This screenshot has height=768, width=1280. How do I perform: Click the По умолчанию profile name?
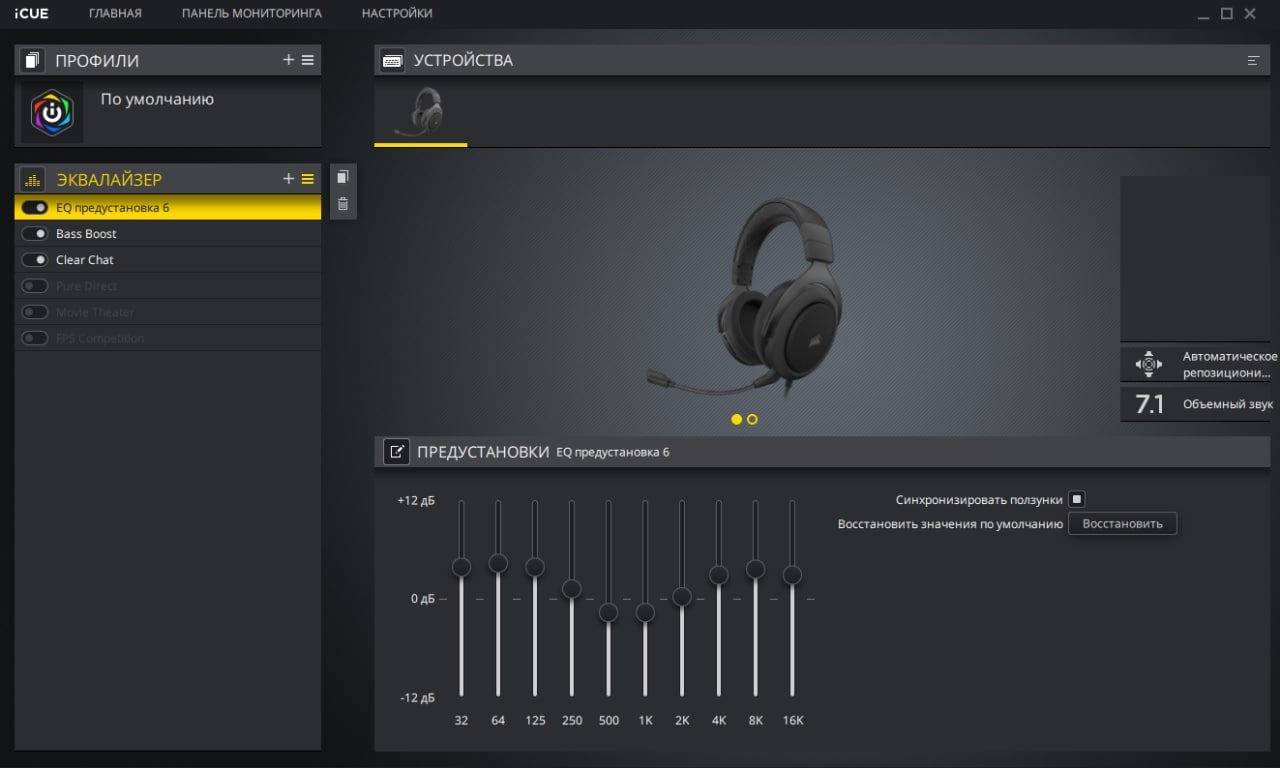tap(157, 99)
